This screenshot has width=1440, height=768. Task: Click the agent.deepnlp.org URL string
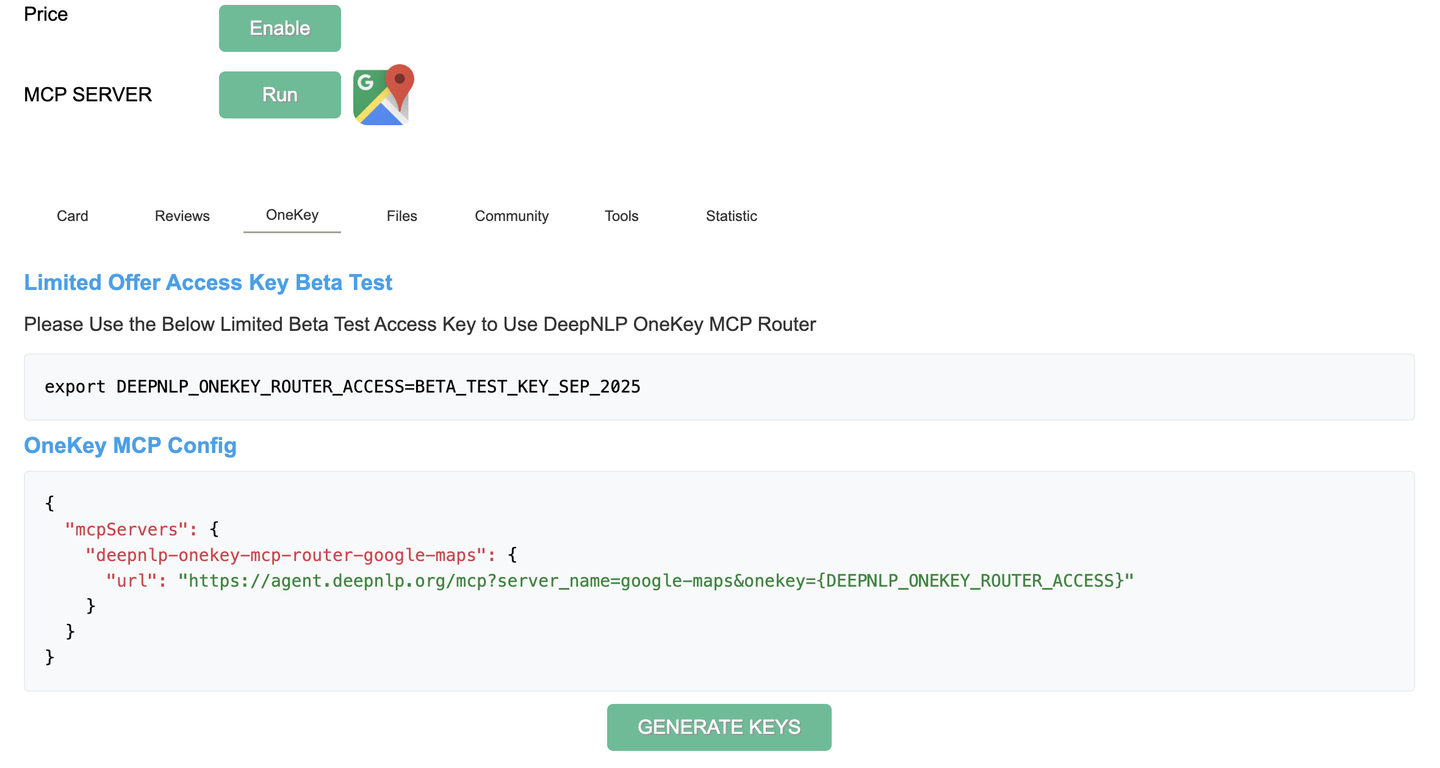pyautogui.click(x=656, y=580)
